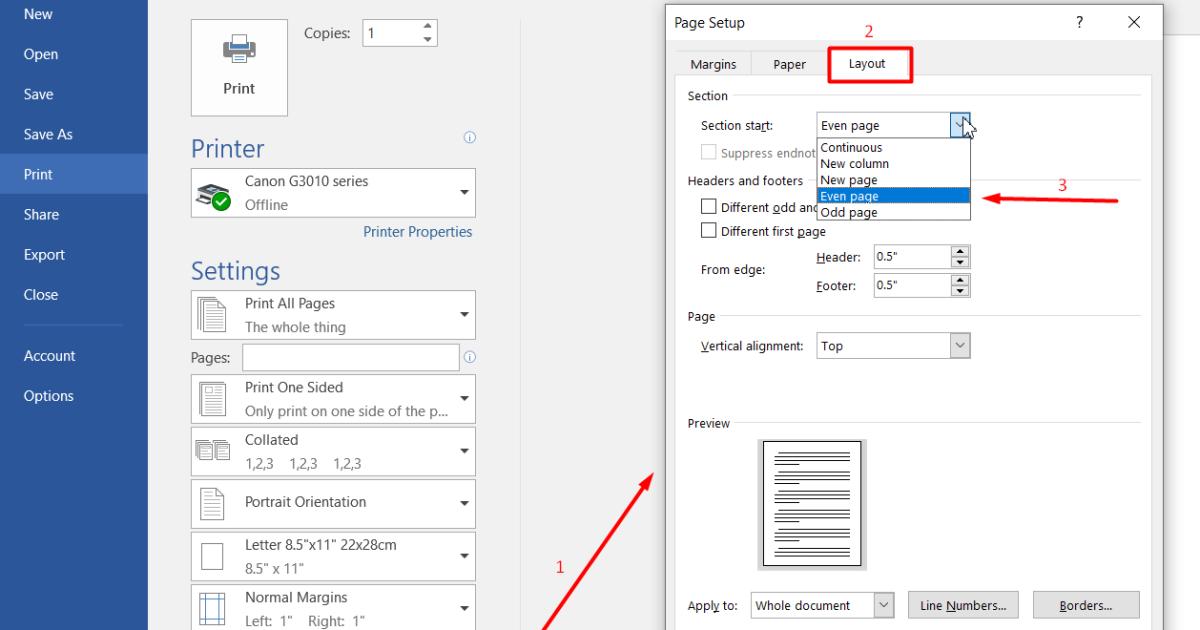1200x630 pixels.
Task: Click the Collated pages icon
Action: 212,451
